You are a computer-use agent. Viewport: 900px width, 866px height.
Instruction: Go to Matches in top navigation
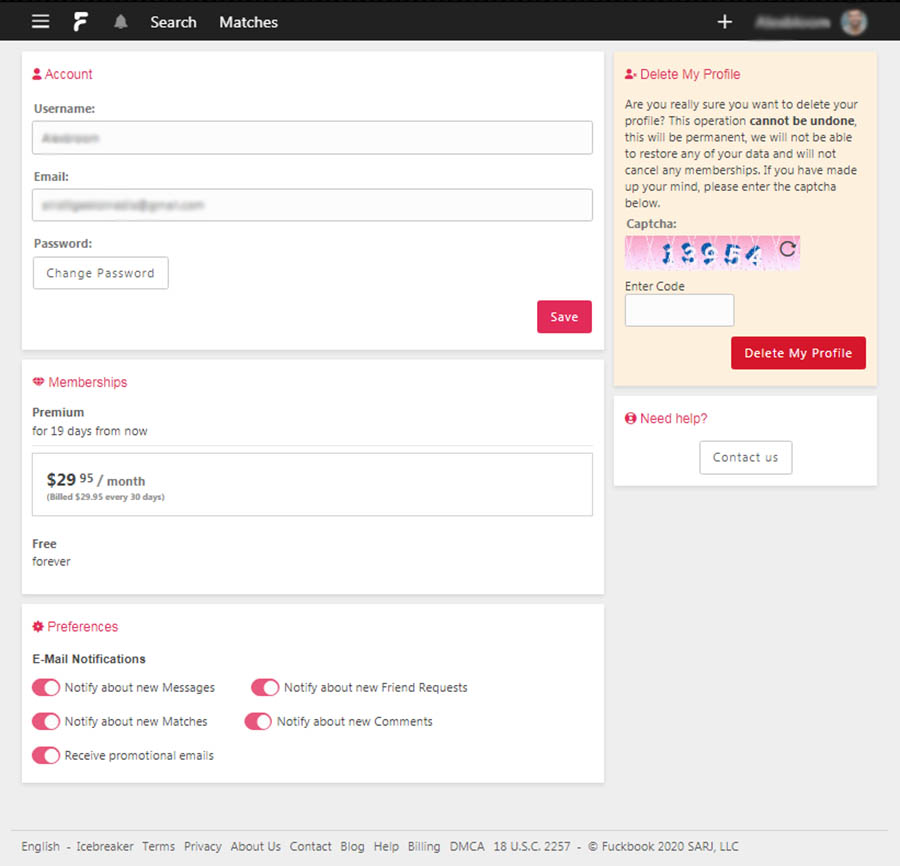pyautogui.click(x=248, y=22)
